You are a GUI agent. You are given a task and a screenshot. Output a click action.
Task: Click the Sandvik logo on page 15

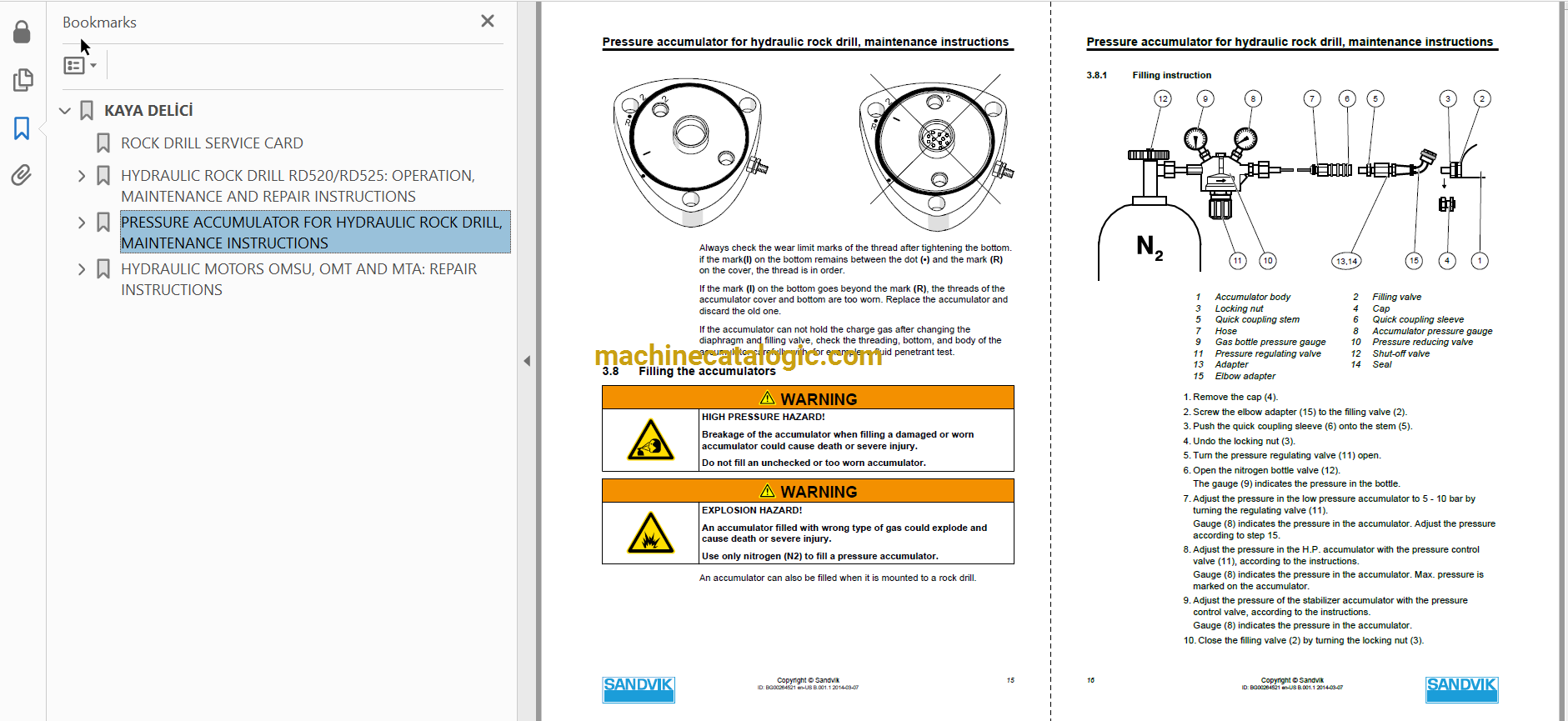point(639,689)
